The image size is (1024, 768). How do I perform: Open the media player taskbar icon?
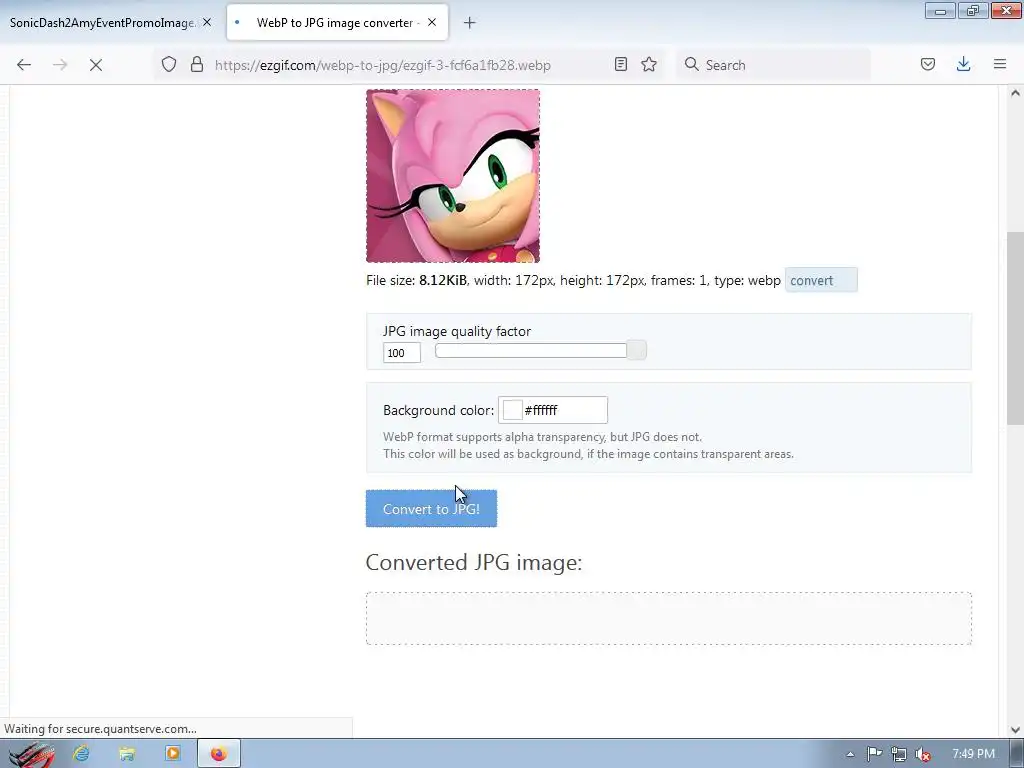[173, 754]
